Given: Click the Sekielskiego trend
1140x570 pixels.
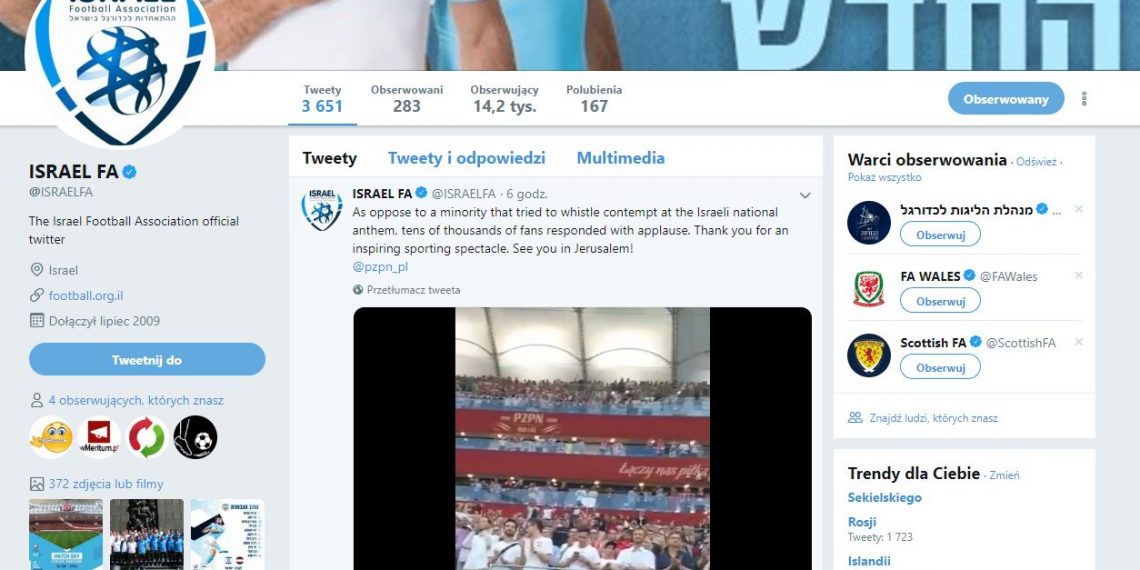Looking at the screenshot, I should [884, 497].
